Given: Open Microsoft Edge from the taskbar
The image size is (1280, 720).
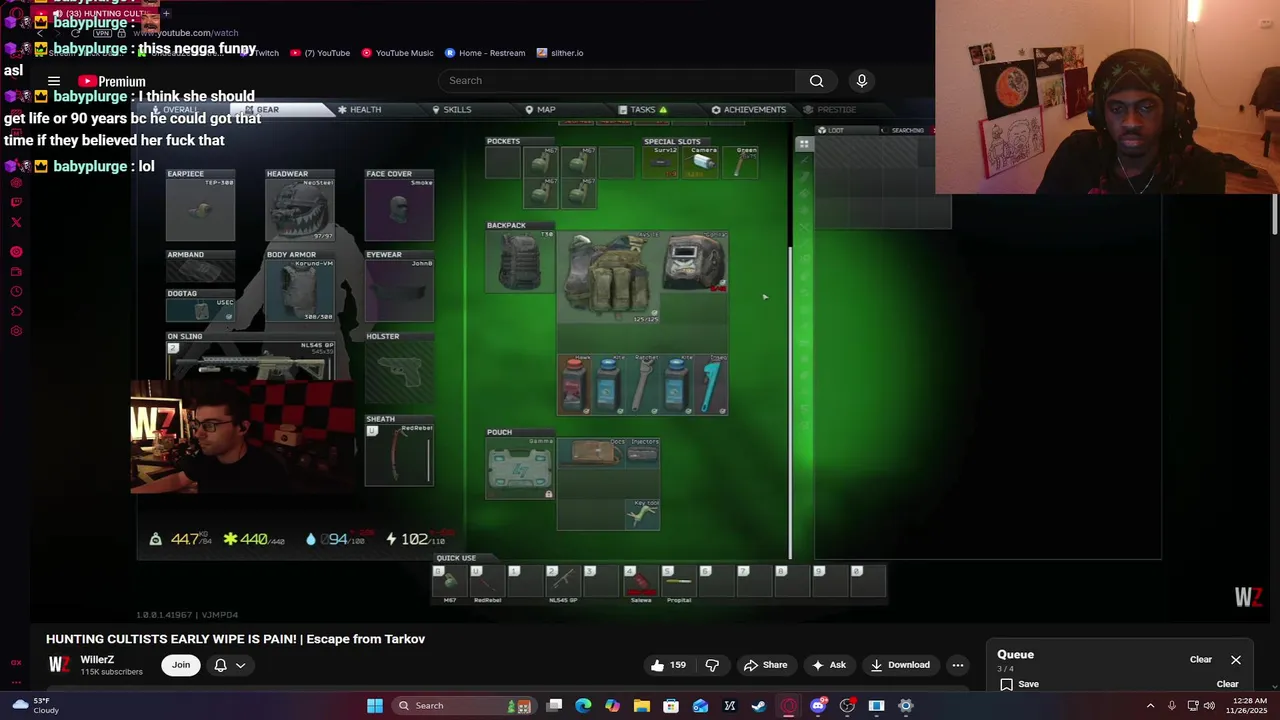Looking at the screenshot, I should (x=583, y=706).
